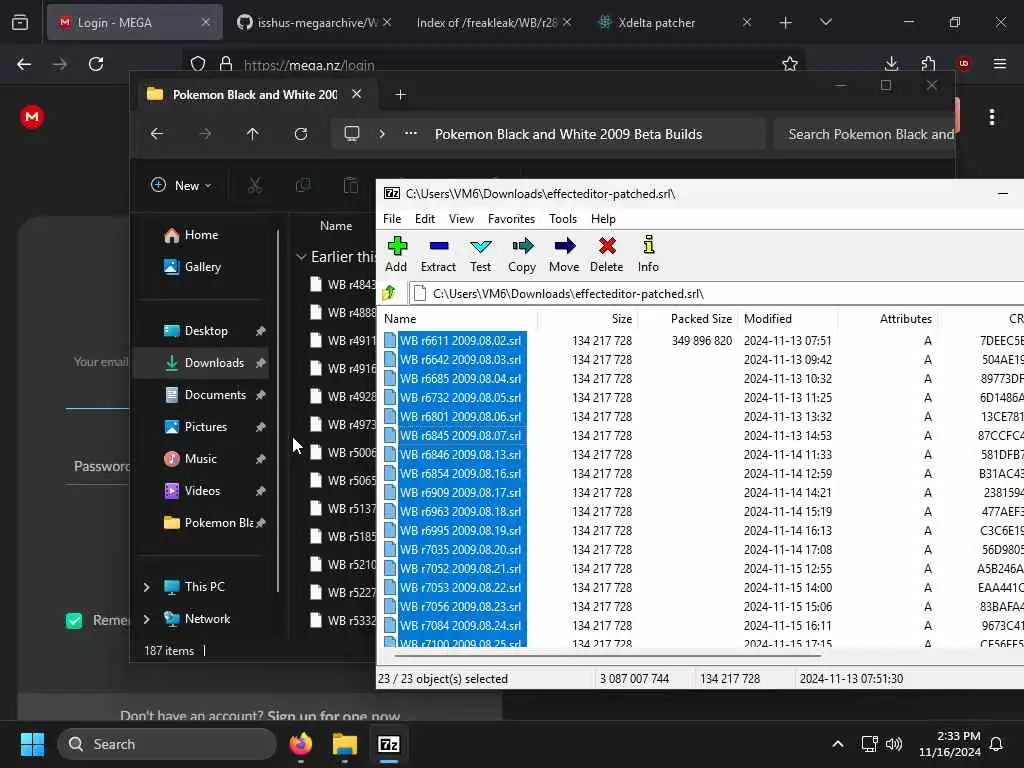Open the Tools menu in 7-Zip
Viewport: 1024px width, 768px height.
562,219
